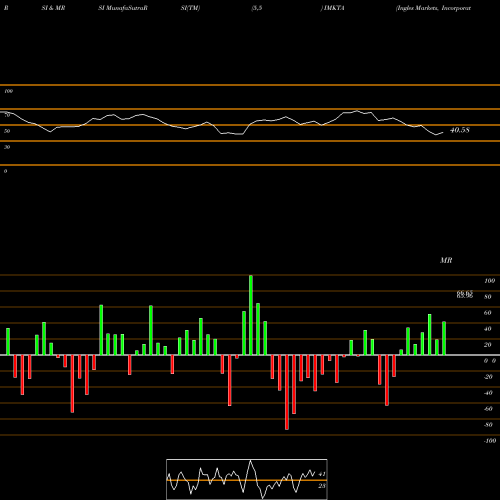Click the mini oscillator thumbnail at bottom
The height and width of the screenshot is (500, 500).
point(247,479)
